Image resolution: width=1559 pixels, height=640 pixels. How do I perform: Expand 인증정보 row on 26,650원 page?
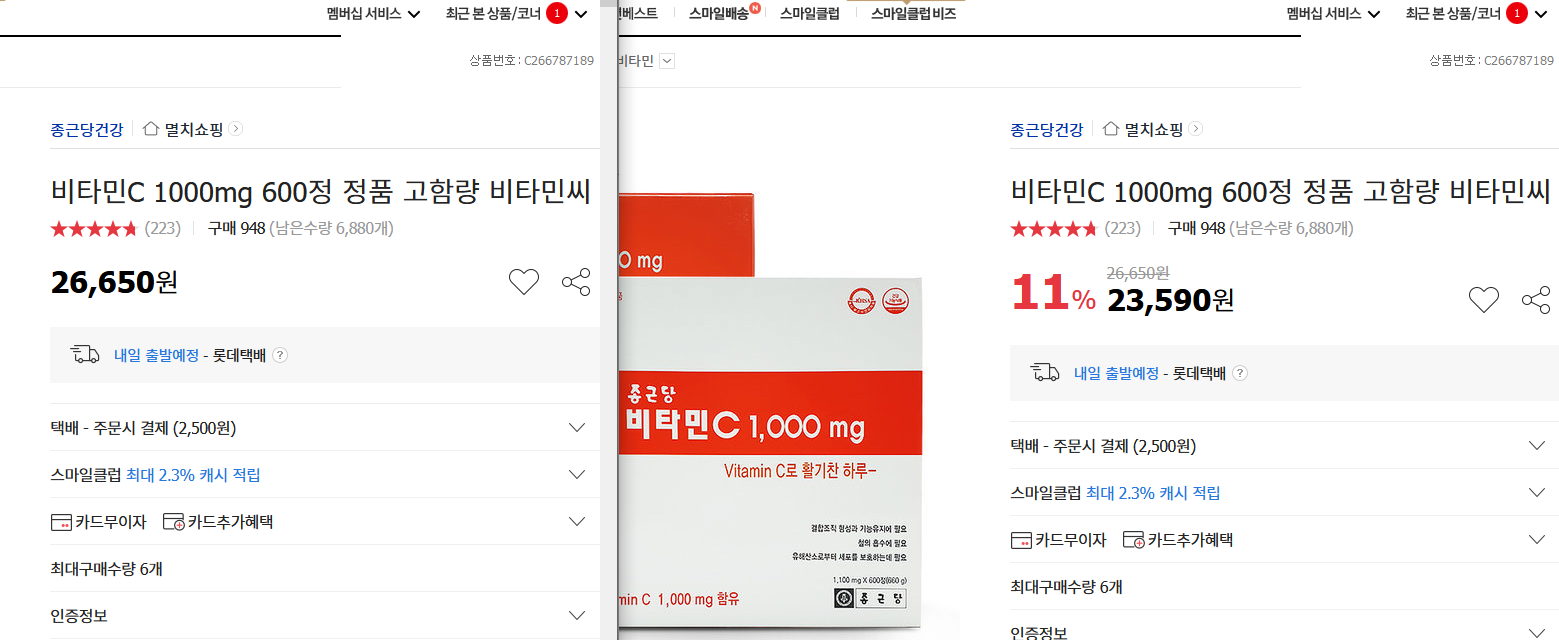click(x=577, y=615)
